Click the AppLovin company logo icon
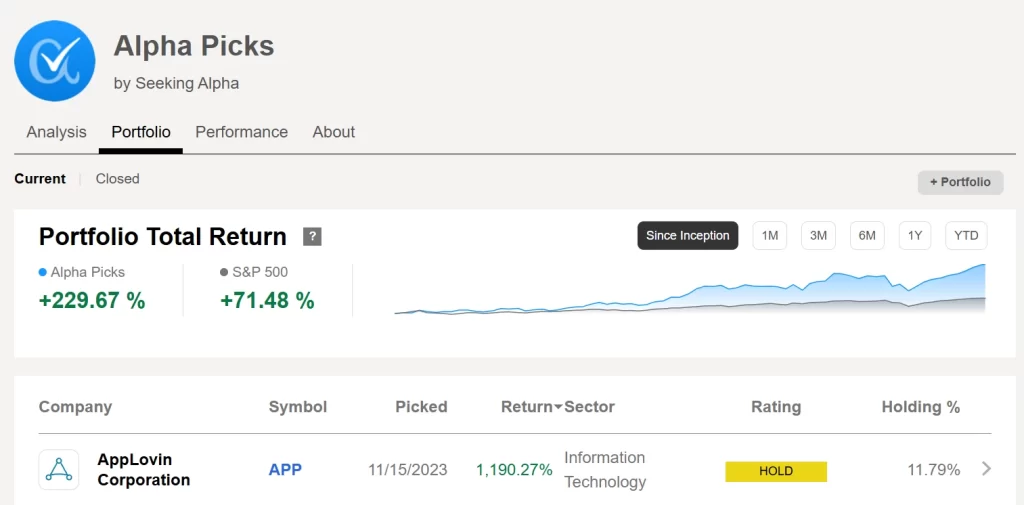The image size is (1024, 505). point(59,470)
